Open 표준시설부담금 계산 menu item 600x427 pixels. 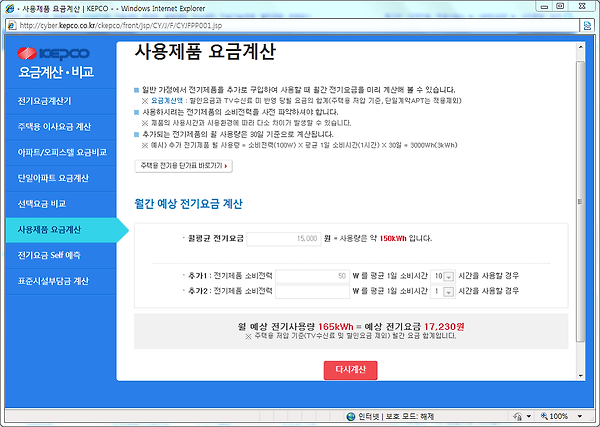point(53,281)
